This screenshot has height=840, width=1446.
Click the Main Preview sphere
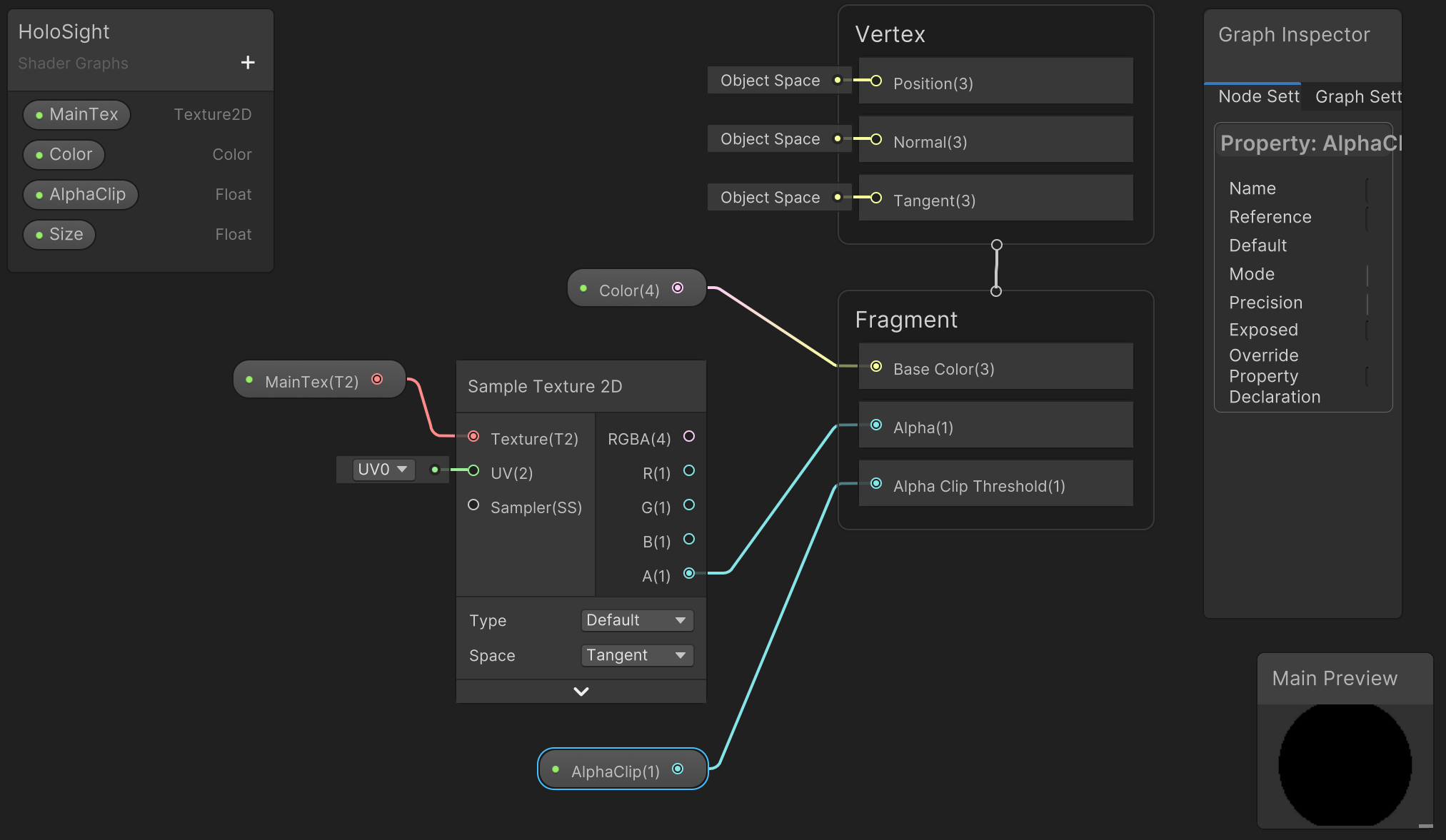pyautogui.click(x=1345, y=764)
